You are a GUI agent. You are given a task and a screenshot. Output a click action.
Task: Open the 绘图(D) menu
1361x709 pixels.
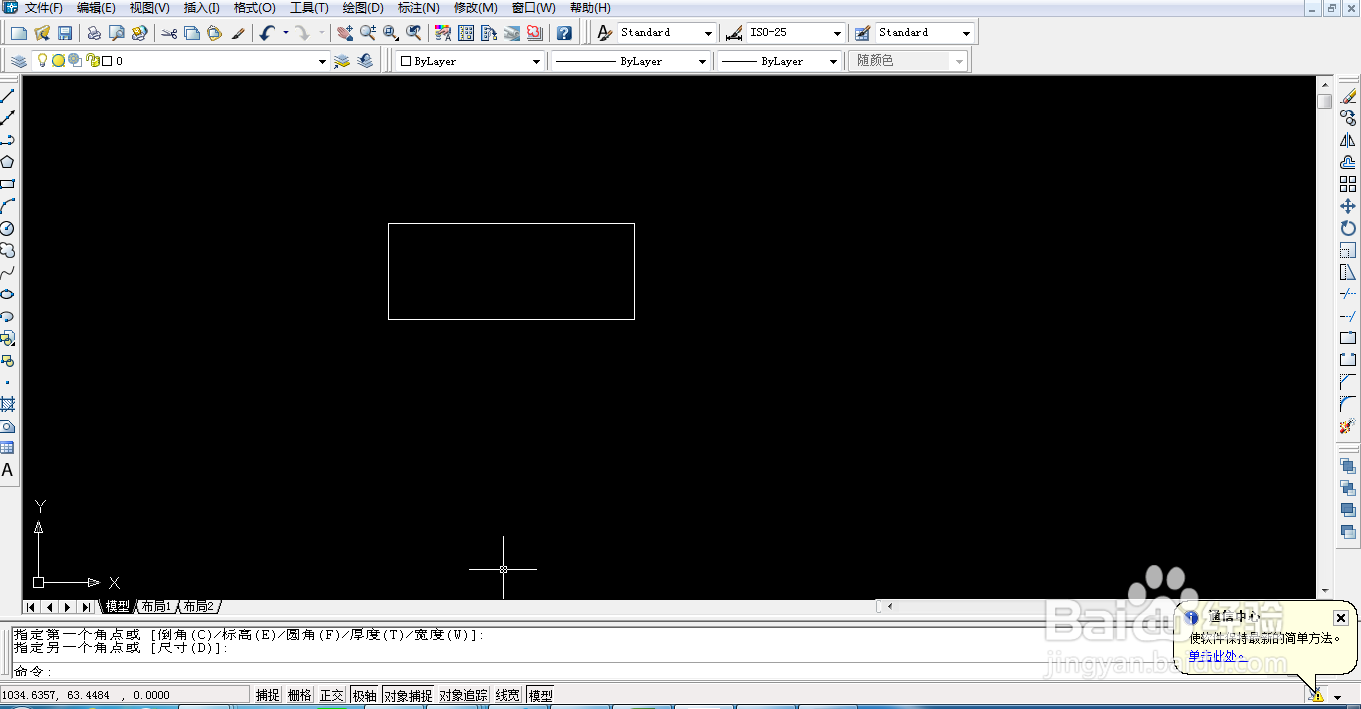tap(363, 8)
